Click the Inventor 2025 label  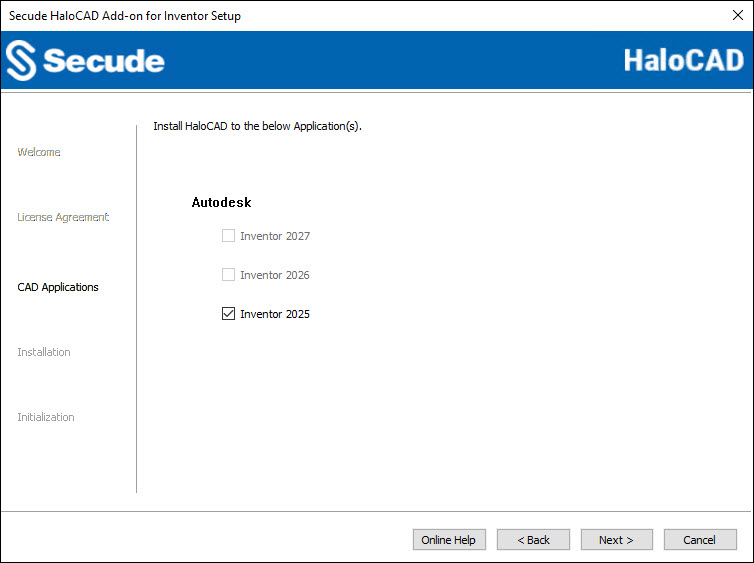click(x=275, y=314)
